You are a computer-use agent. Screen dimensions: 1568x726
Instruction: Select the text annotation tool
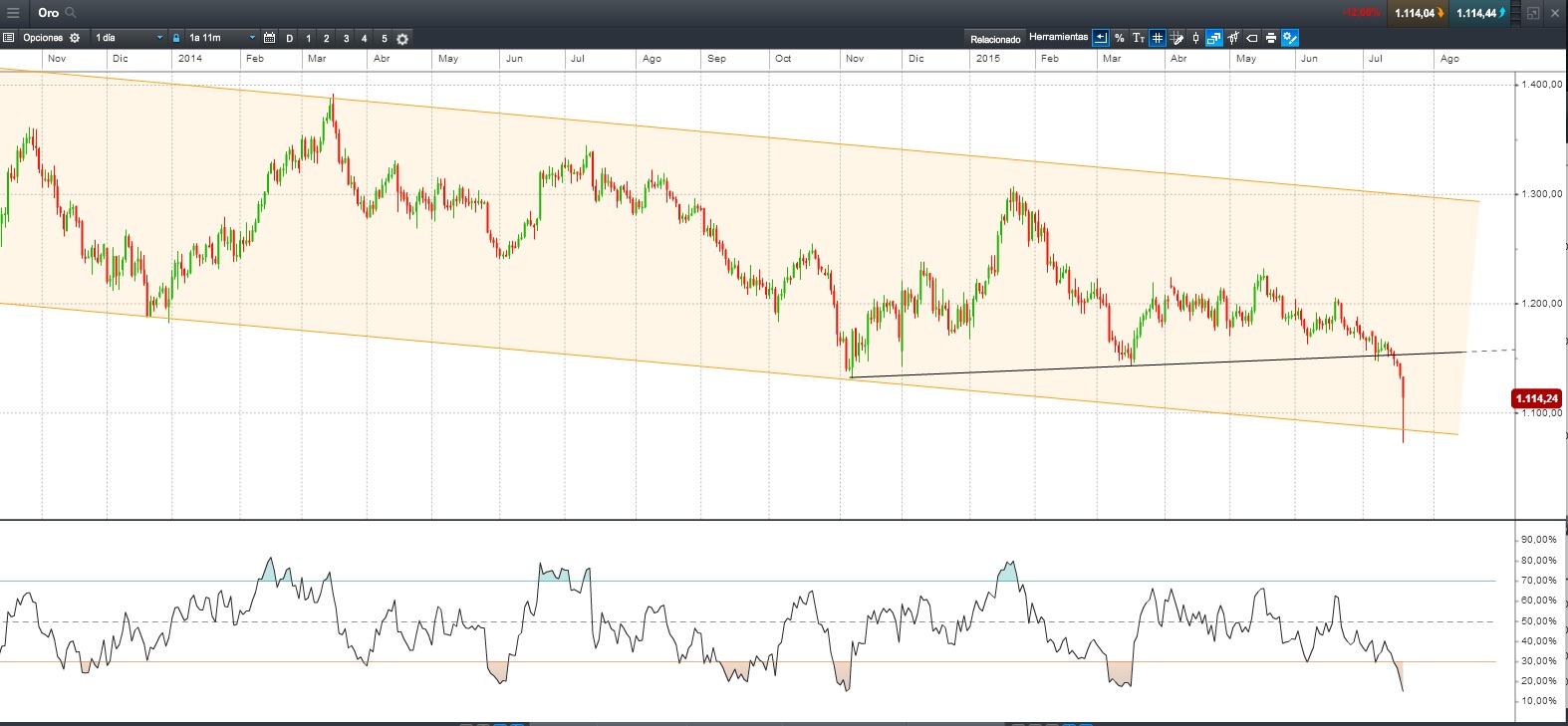[x=1139, y=38]
